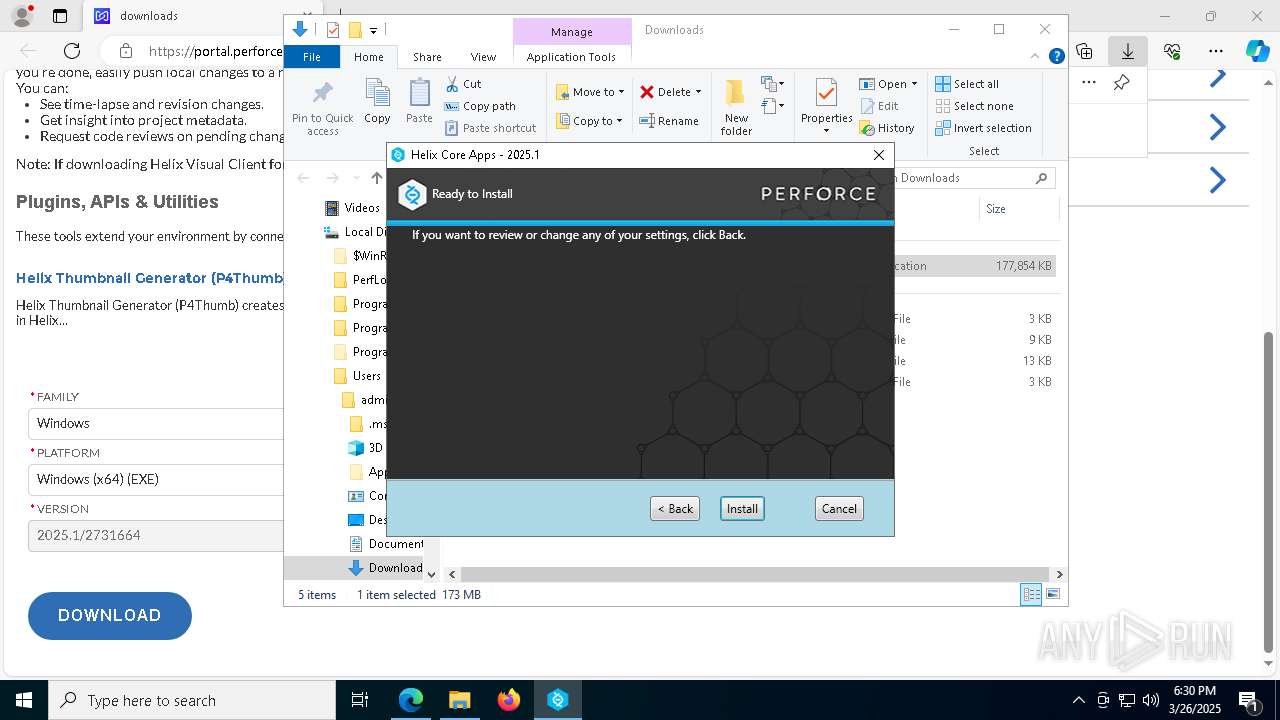Open the Windows Start menu

coord(24,700)
